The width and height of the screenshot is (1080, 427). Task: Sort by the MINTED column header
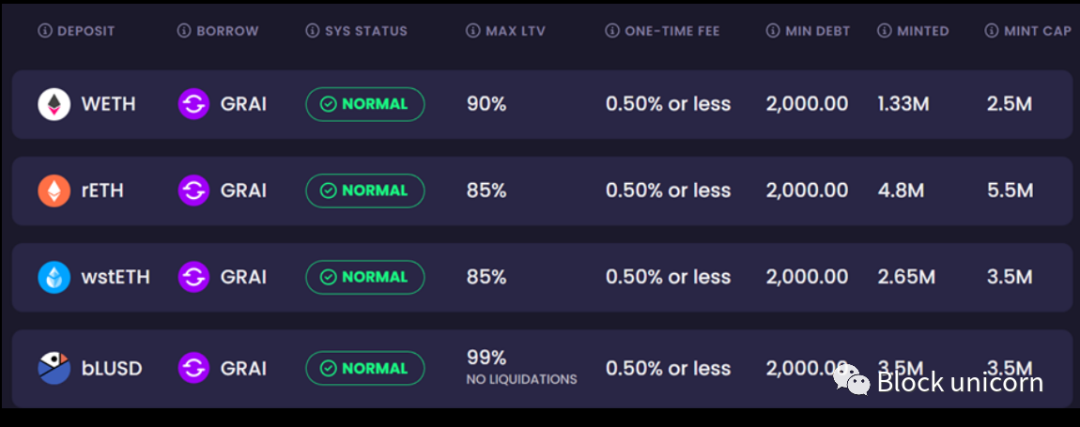point(922,31)
